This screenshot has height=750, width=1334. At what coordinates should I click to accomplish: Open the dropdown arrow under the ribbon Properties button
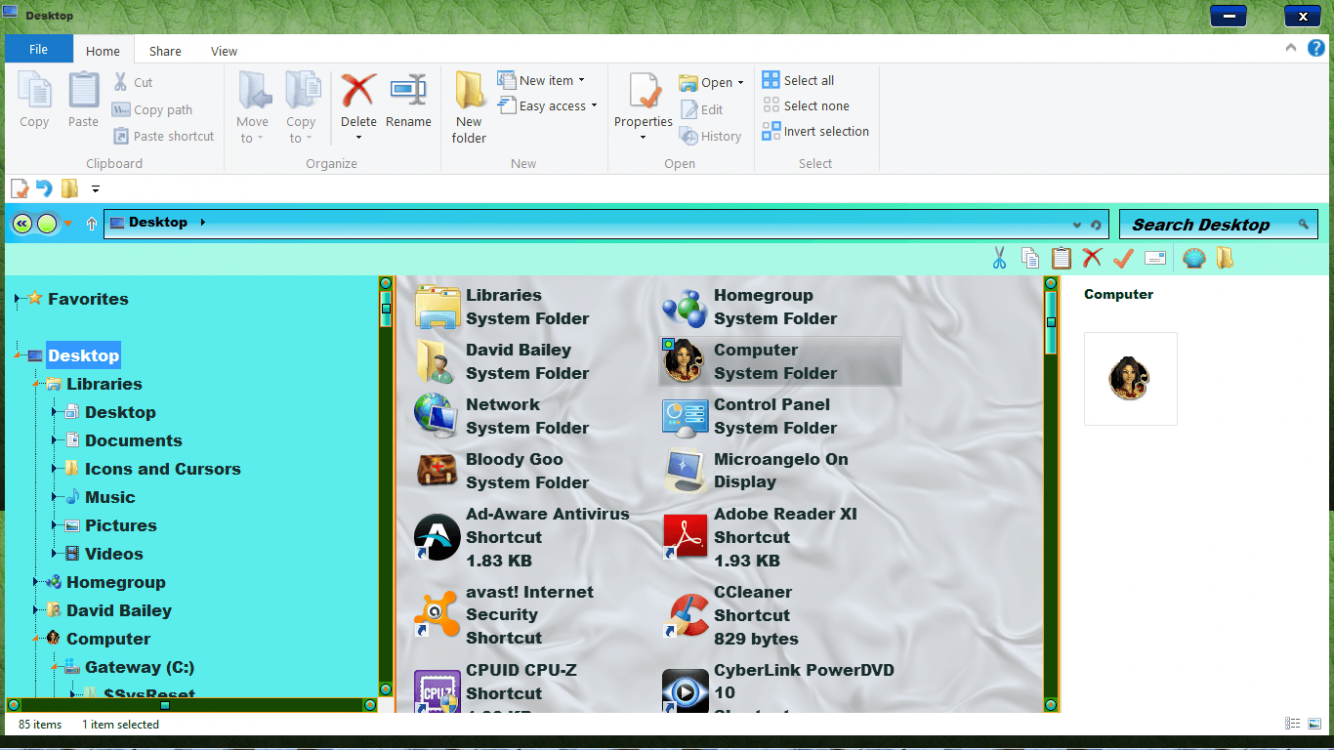[x=643, y=138]
